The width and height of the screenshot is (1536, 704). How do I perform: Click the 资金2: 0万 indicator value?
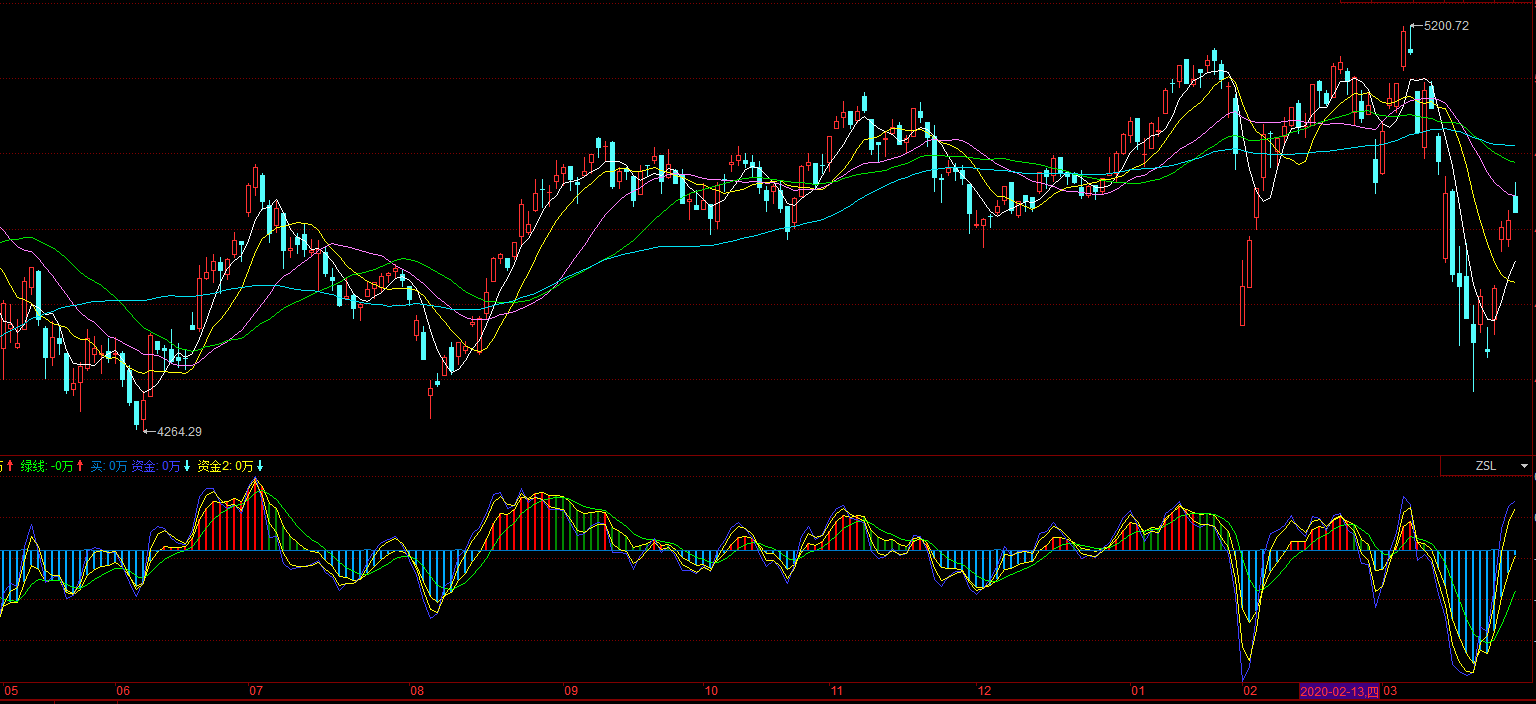click(225, 466)
